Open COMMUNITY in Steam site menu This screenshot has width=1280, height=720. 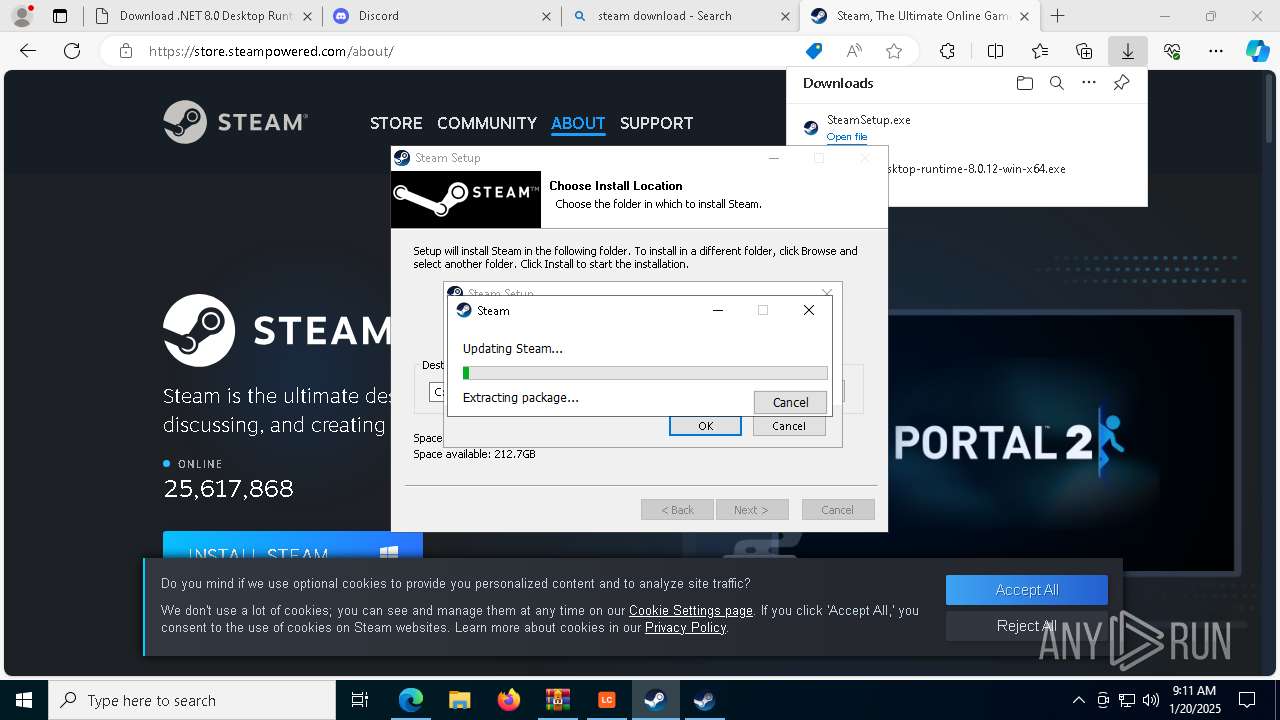(487, 123)
